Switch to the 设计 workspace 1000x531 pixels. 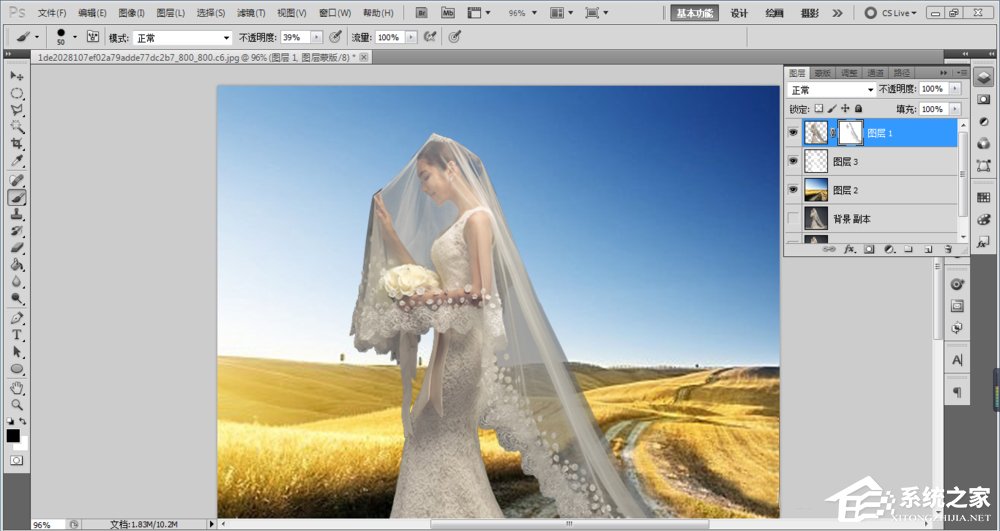[739, 13]
